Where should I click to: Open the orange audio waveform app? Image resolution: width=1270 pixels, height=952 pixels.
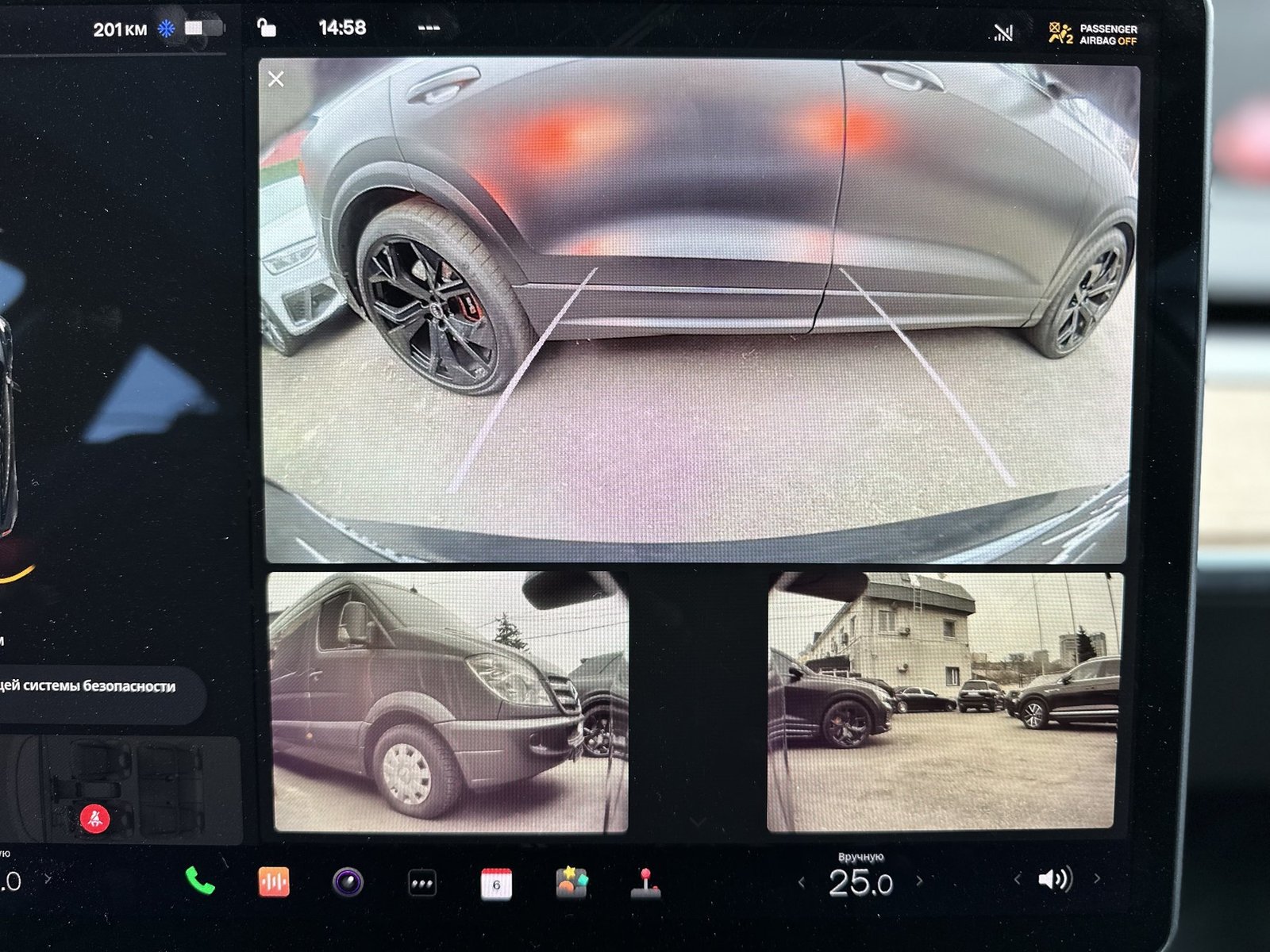pyautogui.click(x=274, y=882)
